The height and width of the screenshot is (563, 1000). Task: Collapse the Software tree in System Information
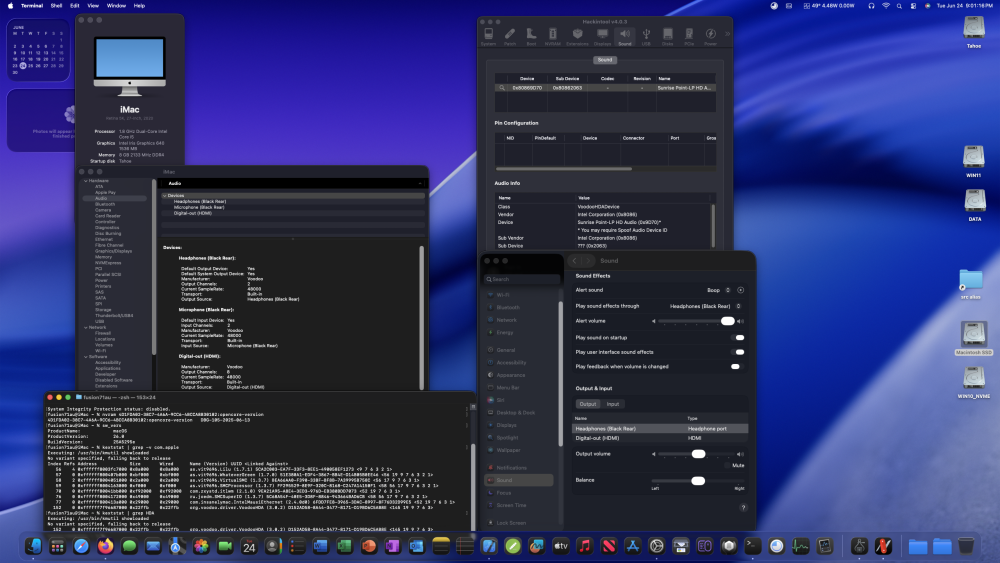pyautogui.click(x=85, y=357)
